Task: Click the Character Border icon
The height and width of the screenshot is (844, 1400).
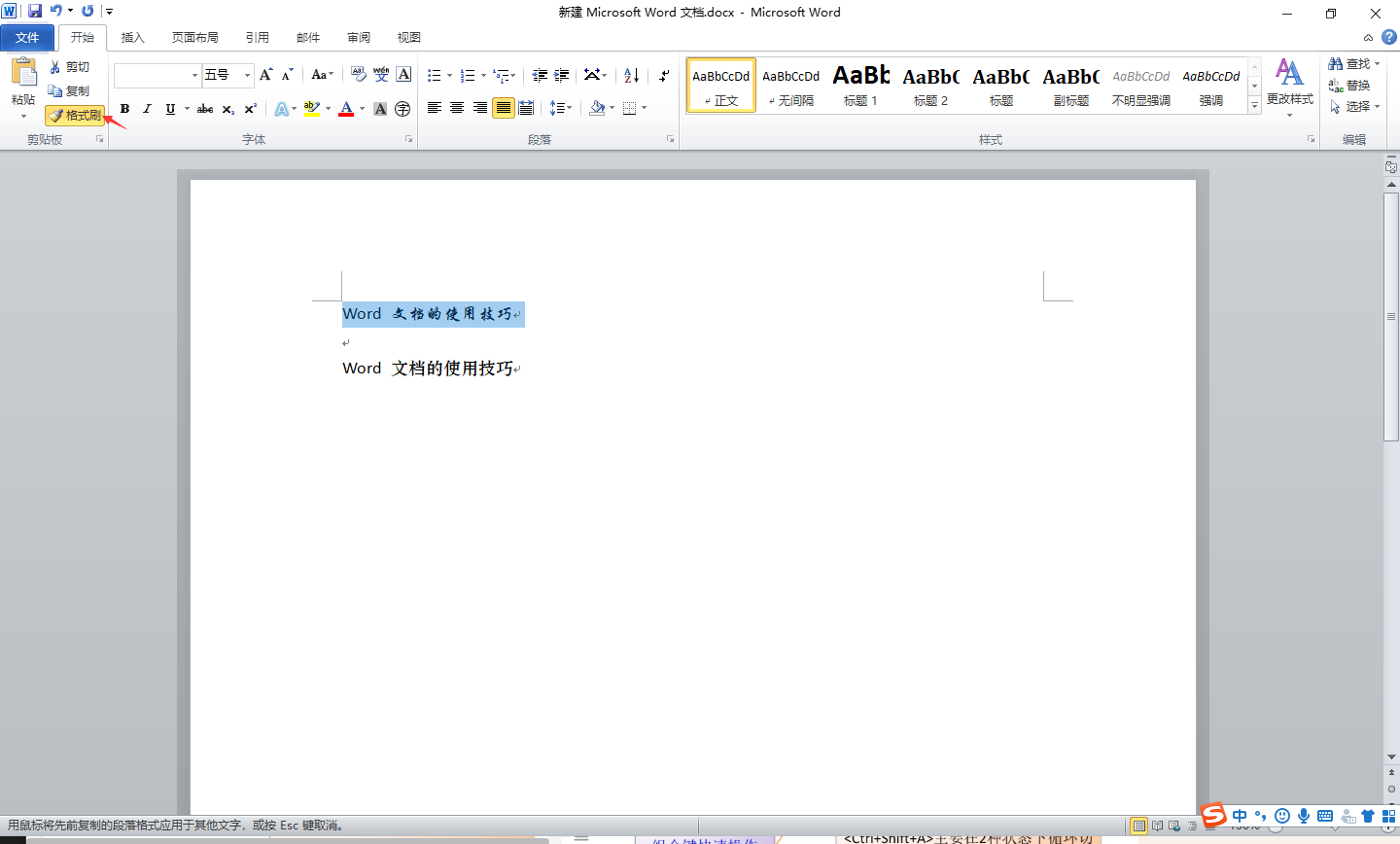Action: 403,75
